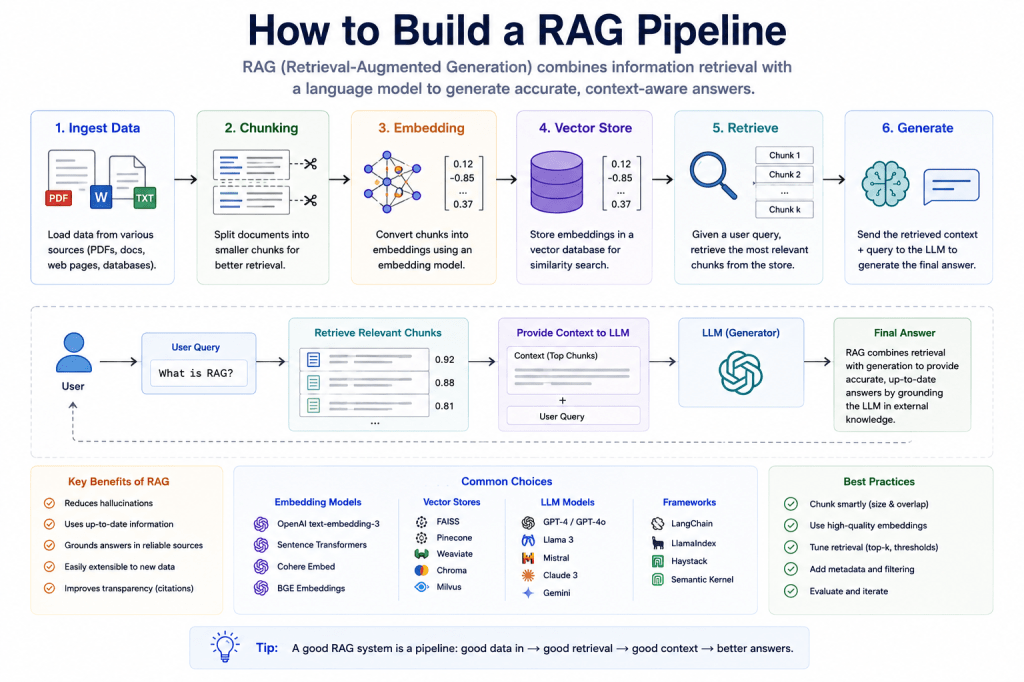
Task: Click the Mistral logo icon
Action: pyautogui.click(x=528, y=558)
